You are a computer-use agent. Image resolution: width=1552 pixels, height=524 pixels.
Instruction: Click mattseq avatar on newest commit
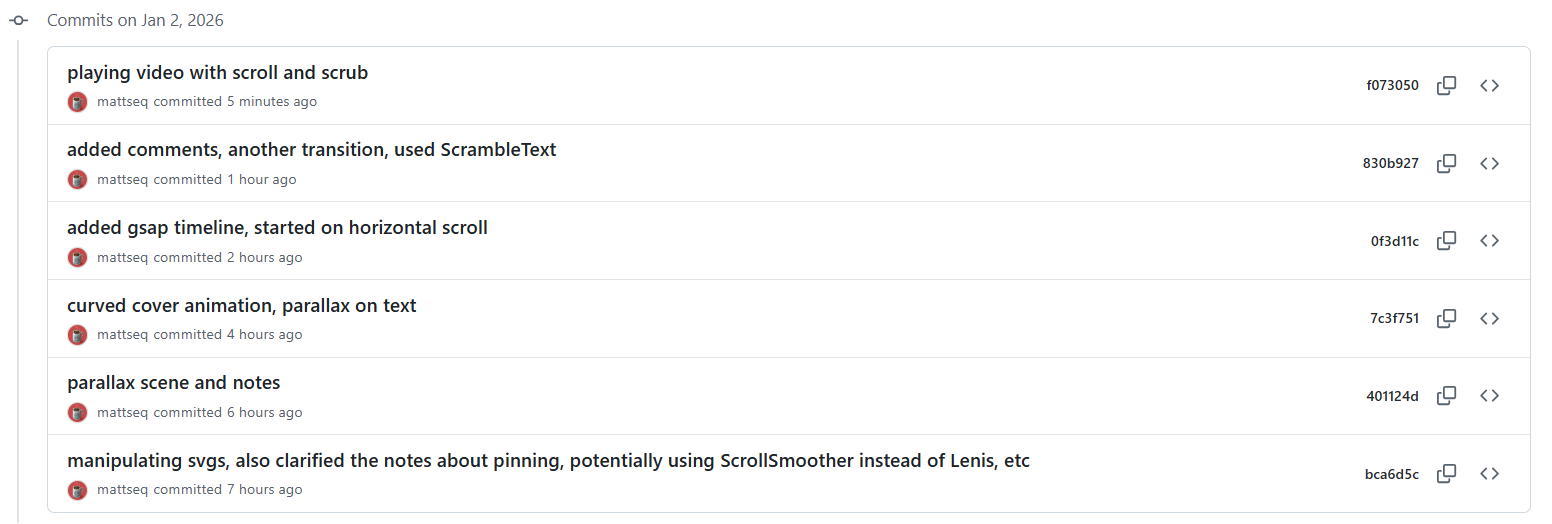pyautogui.click(x=78, y=102)
